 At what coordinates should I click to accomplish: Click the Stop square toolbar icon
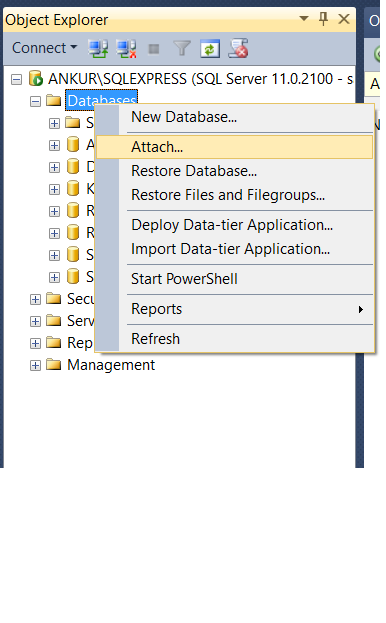tap(154, 49)
